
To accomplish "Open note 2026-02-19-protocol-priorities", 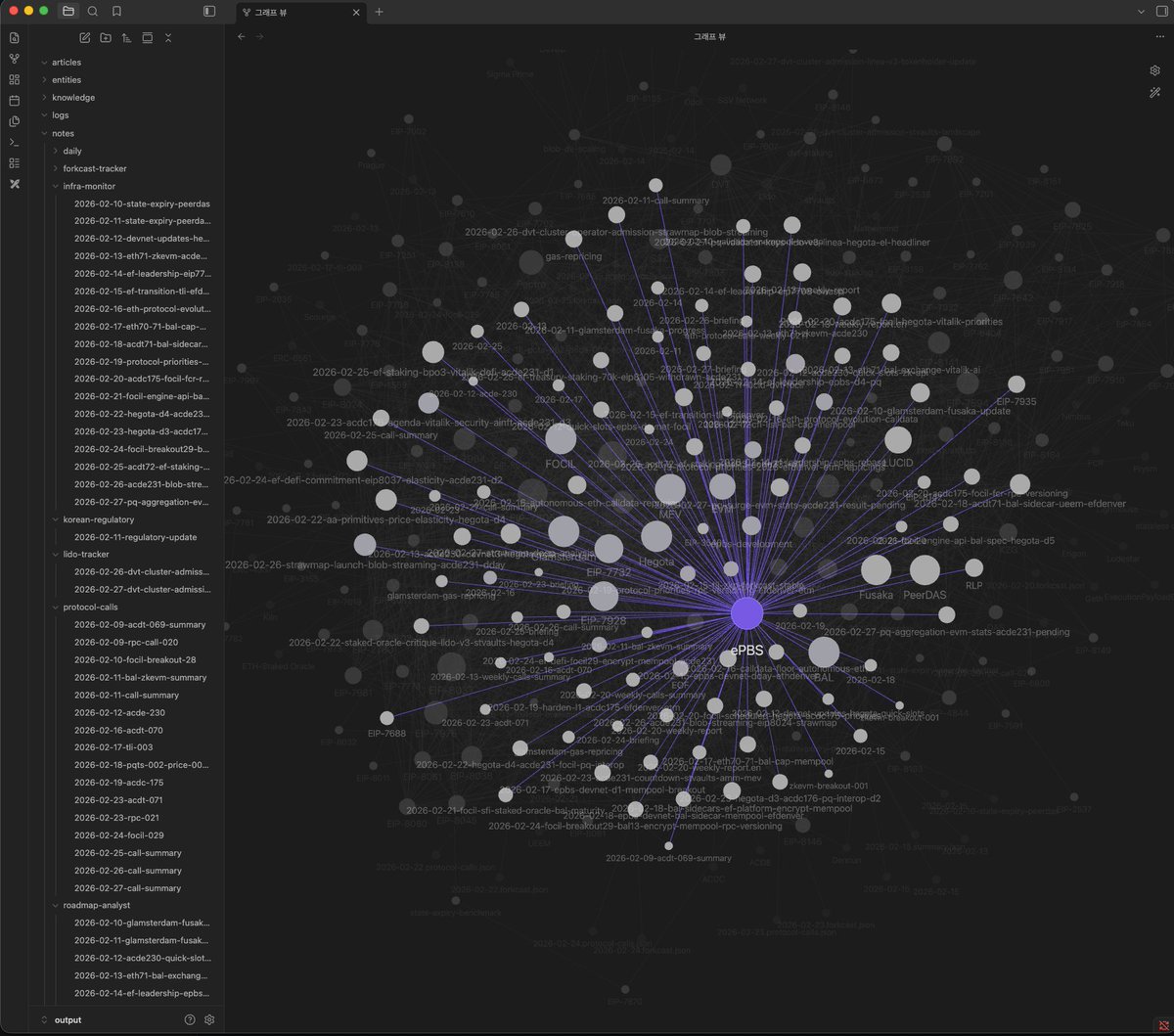I will point(142,361).
